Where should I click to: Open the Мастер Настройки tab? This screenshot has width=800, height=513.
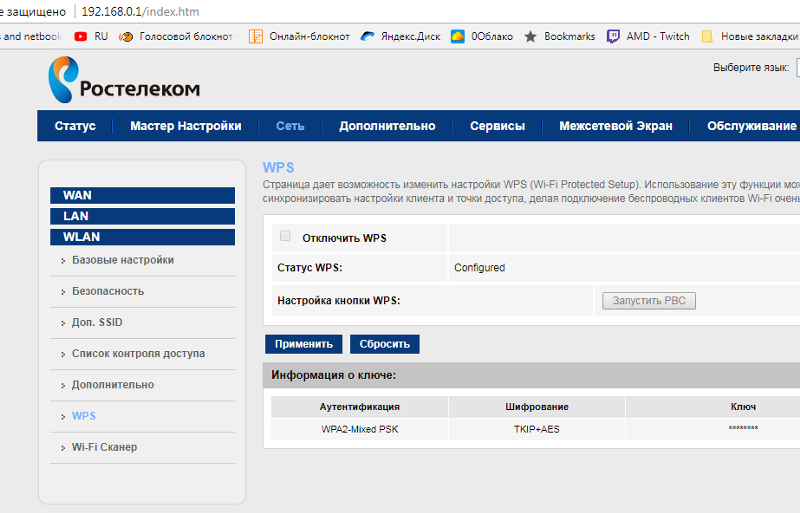click(186, 126)
